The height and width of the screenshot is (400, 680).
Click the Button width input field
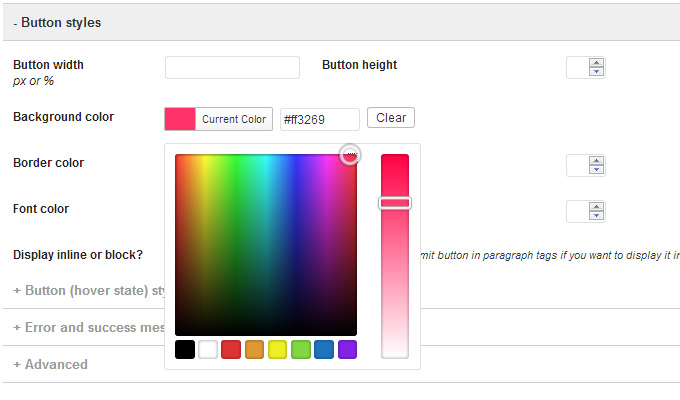click(232, 67)
